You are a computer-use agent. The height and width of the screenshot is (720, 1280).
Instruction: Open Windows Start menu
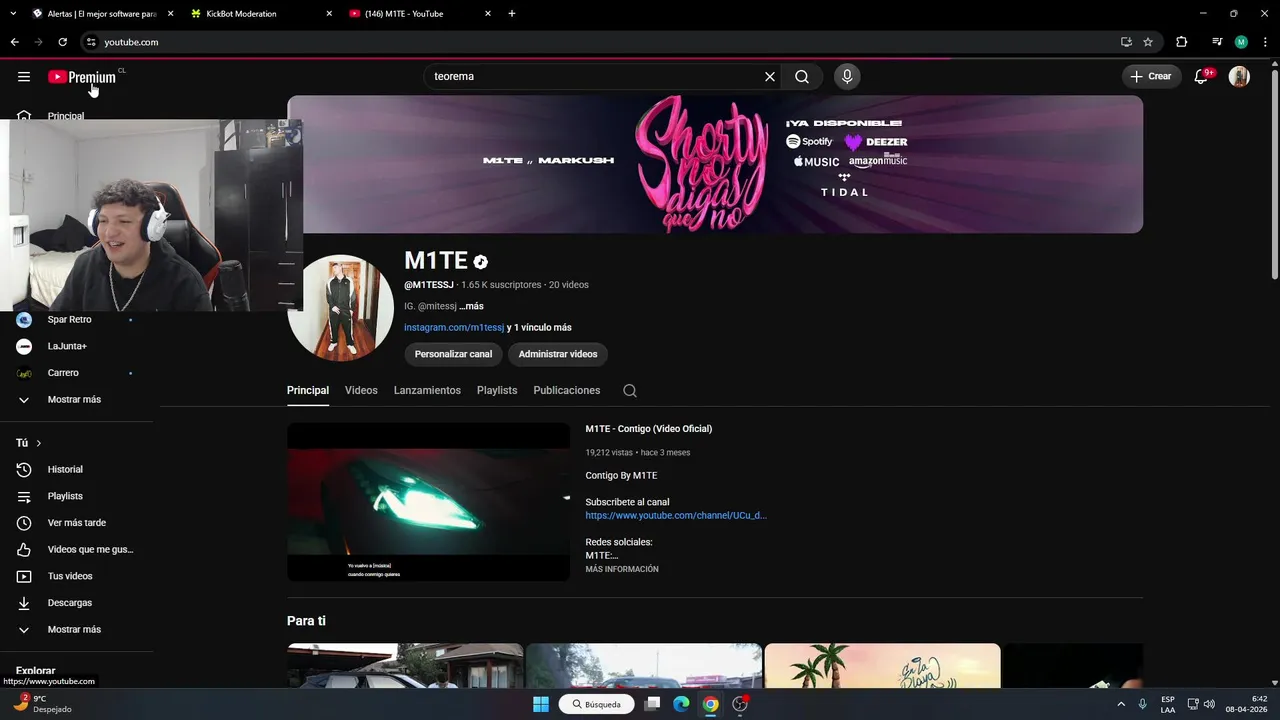(541, 704)
